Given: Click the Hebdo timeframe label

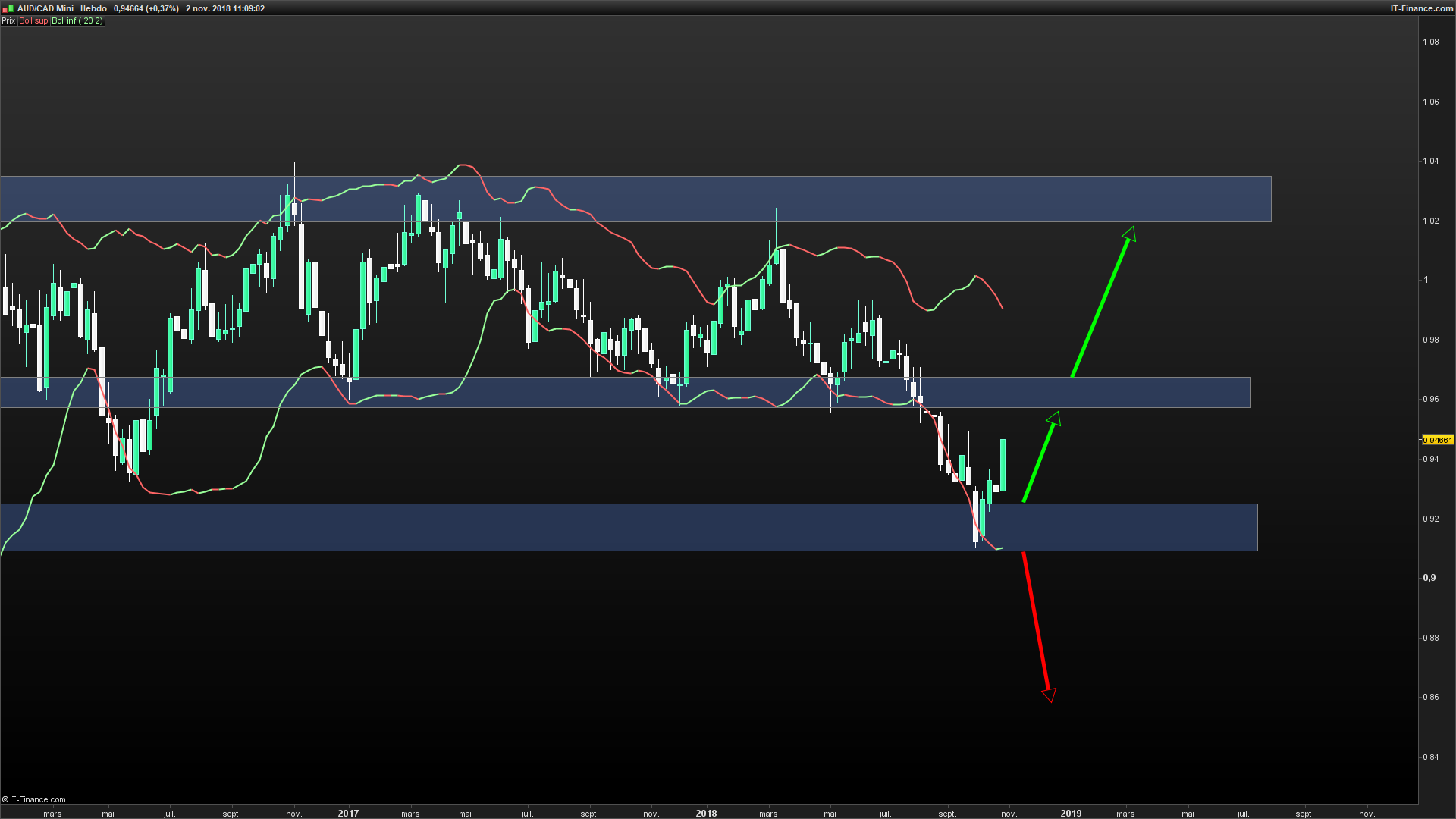Looking at the screenshot, I should pyautogui.click(x=93, y=8).
